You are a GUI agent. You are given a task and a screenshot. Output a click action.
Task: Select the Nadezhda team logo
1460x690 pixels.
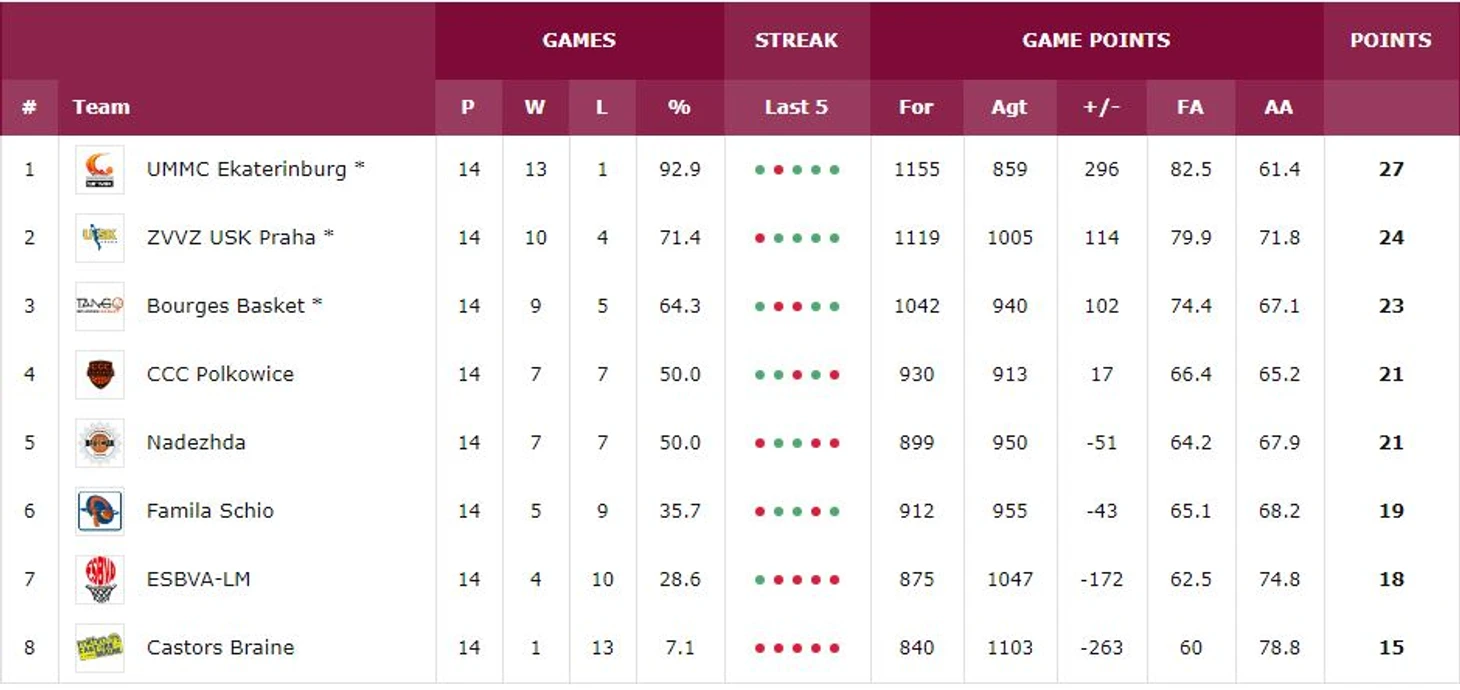click(100, 443)
